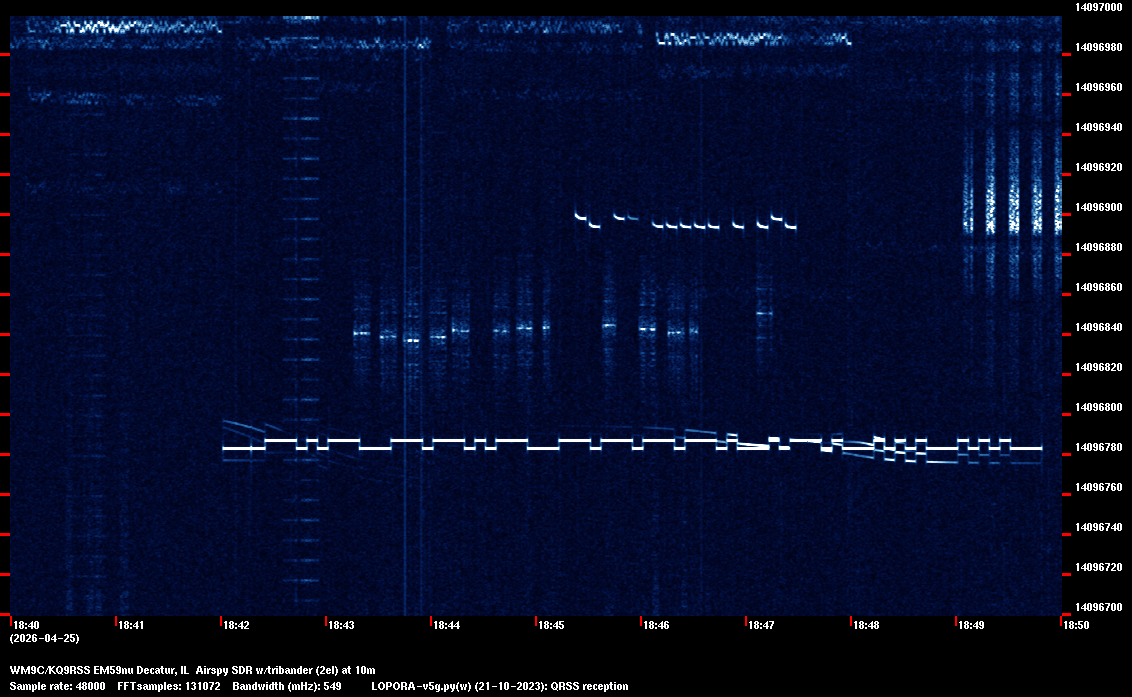Click the 14096920 frequency label
Screen dimensions: 1132x697
(1099, 168)
